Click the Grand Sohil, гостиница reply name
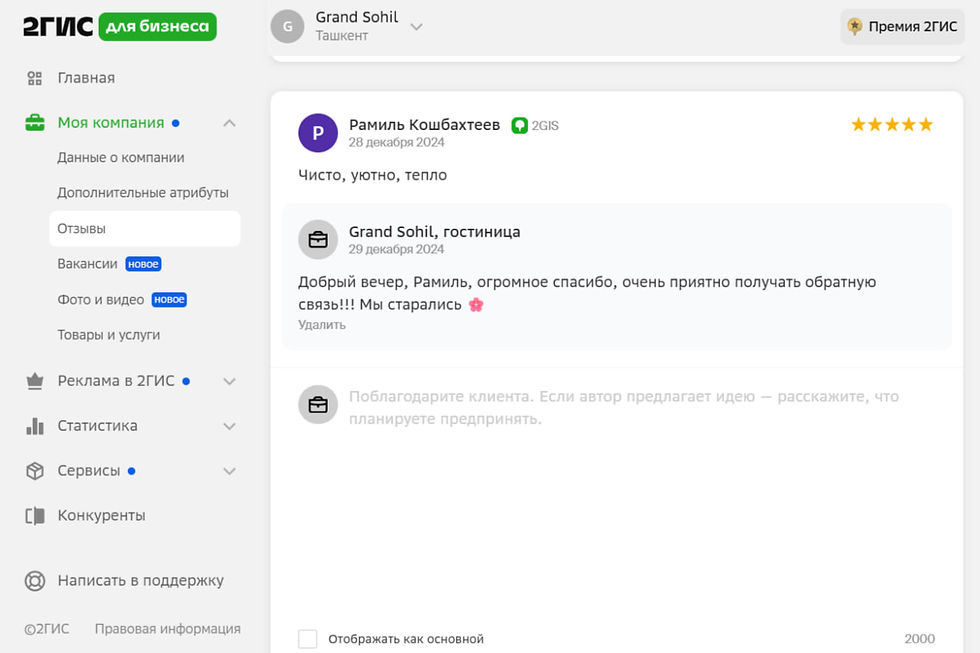The image size is (980, 653). click(434, 231)
